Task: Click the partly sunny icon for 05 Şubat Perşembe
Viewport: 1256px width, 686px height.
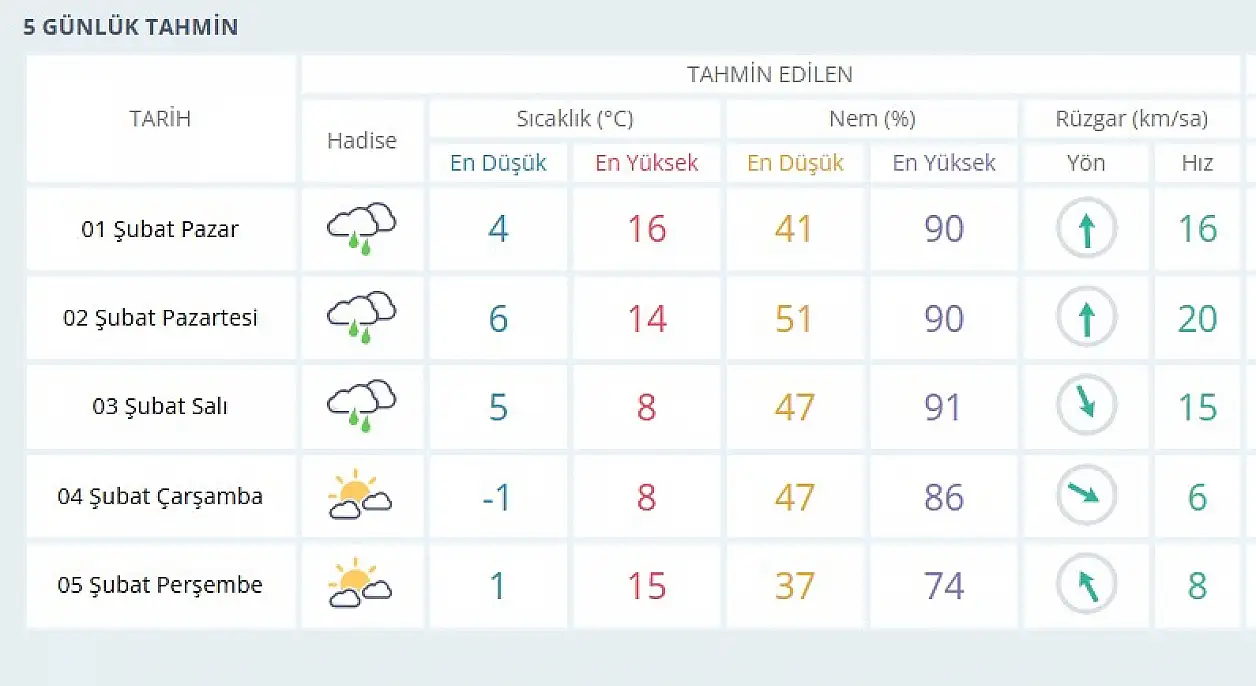Action: tap(360, 586)
